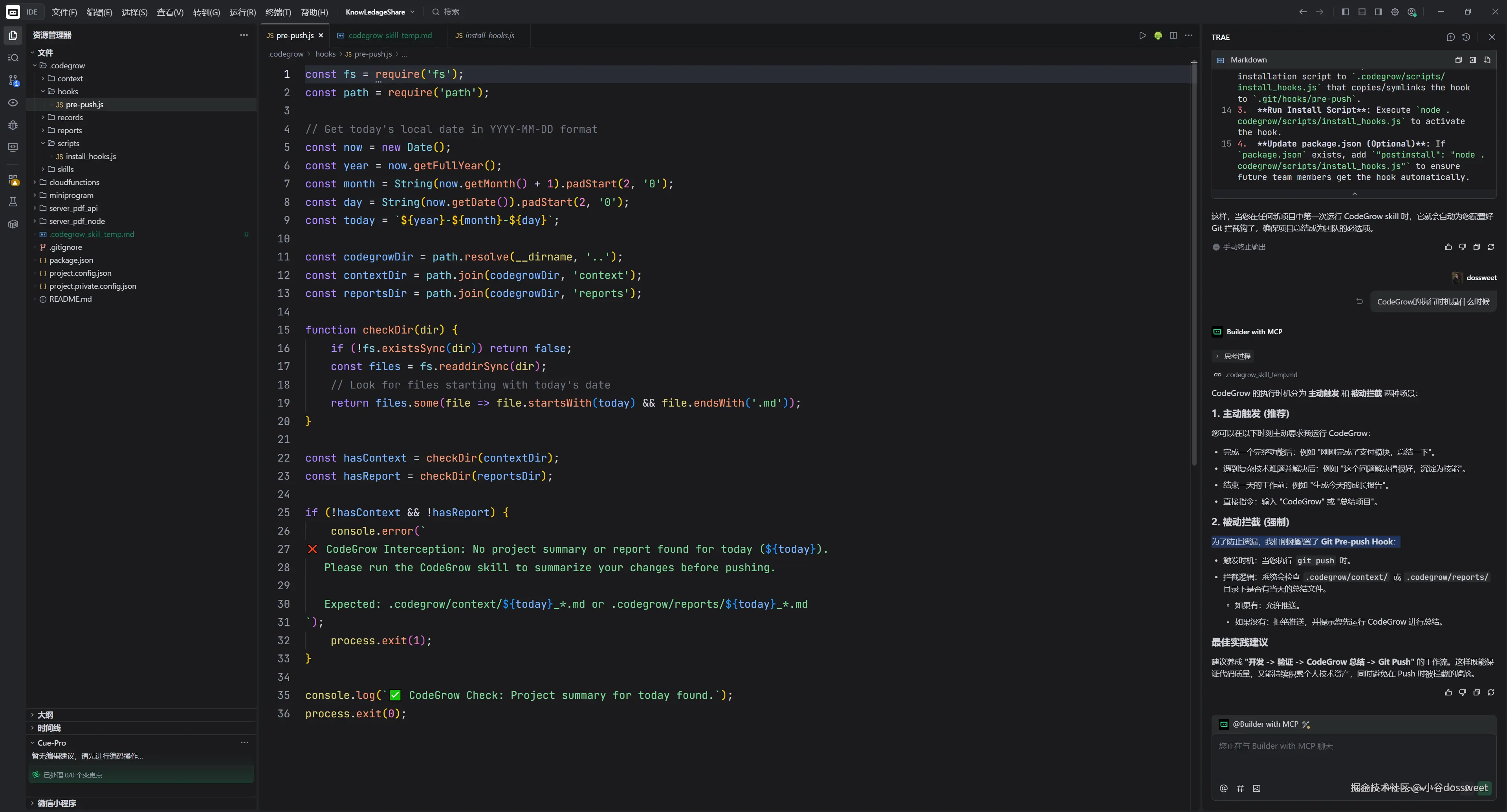Click thumbs up on last response
Screen dimensions: 1507x812
point(1448,692)
